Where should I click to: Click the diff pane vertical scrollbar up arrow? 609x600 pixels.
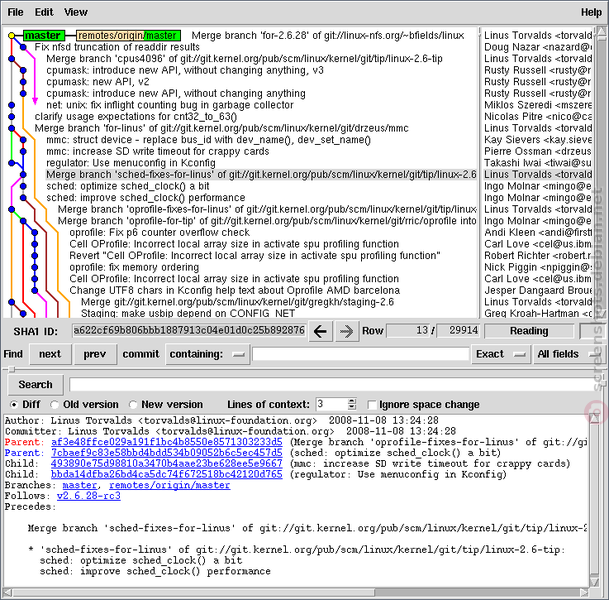pos(594,418)
